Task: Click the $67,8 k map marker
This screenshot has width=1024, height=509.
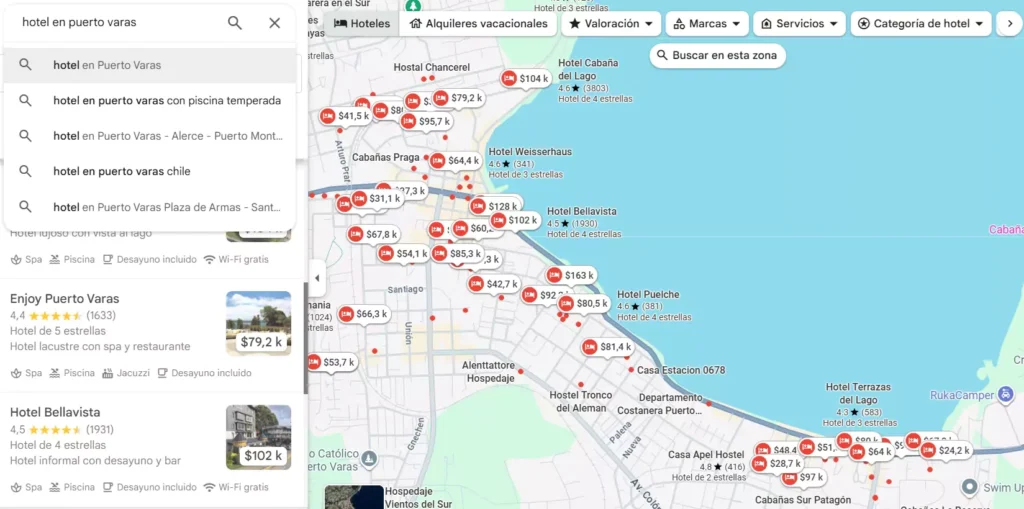Action: [373, 234]
